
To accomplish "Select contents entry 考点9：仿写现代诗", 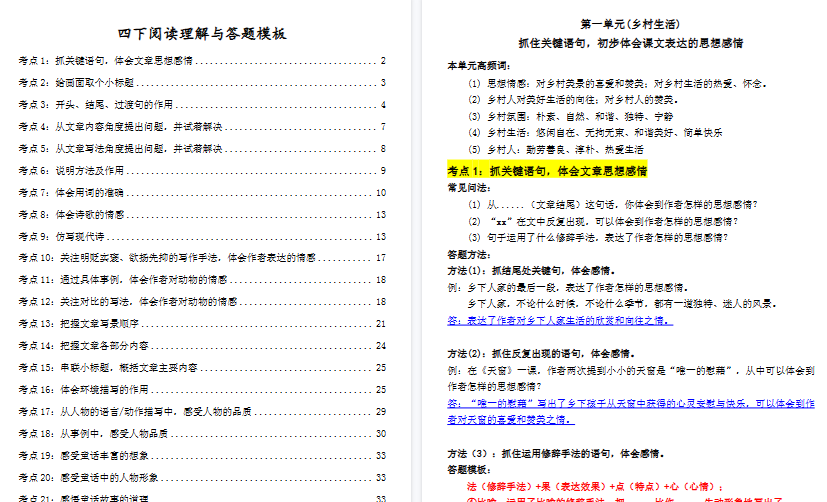I will tap(202, 236).
